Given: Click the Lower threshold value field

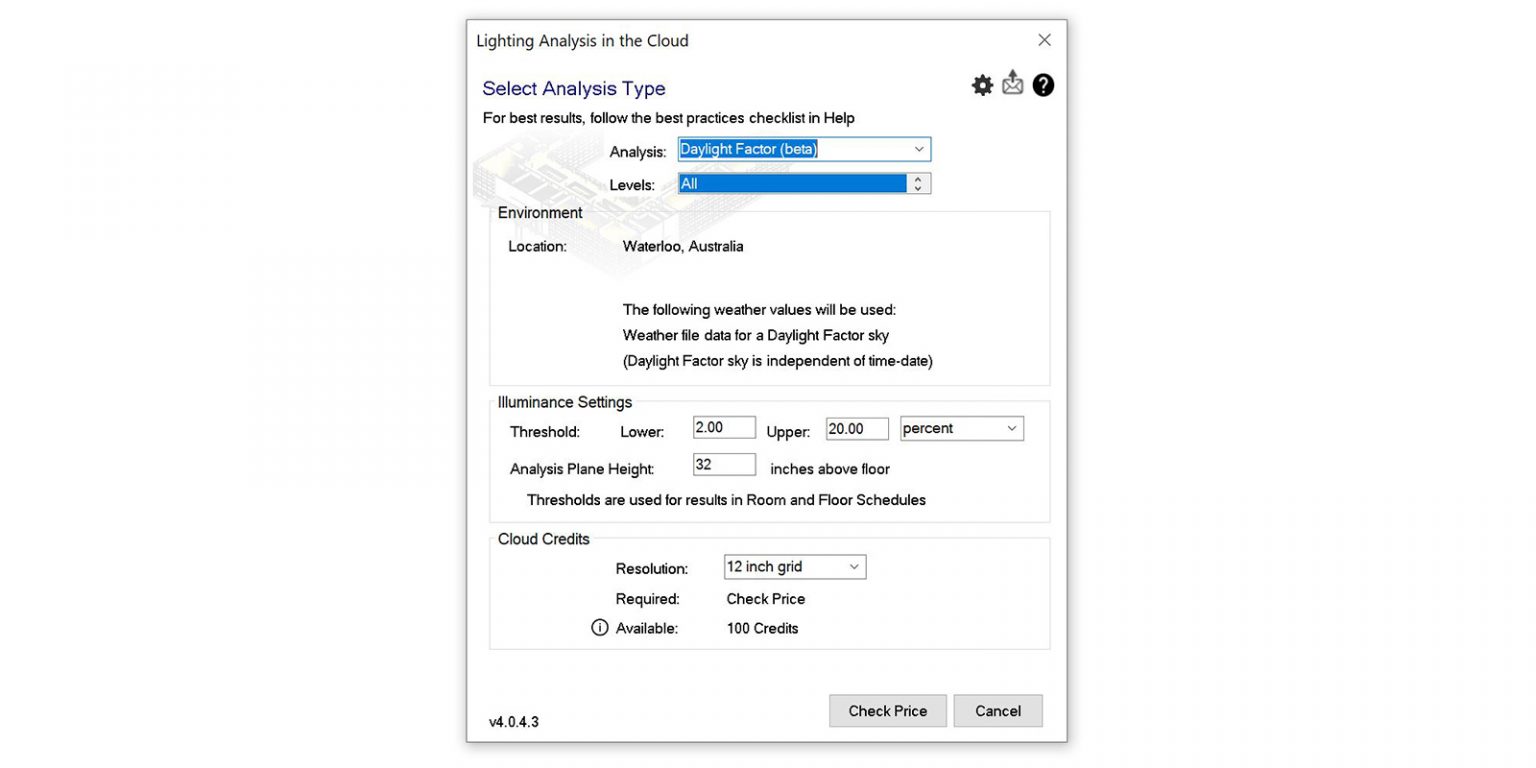Looking at the screenshot, I should coord(724,427).
